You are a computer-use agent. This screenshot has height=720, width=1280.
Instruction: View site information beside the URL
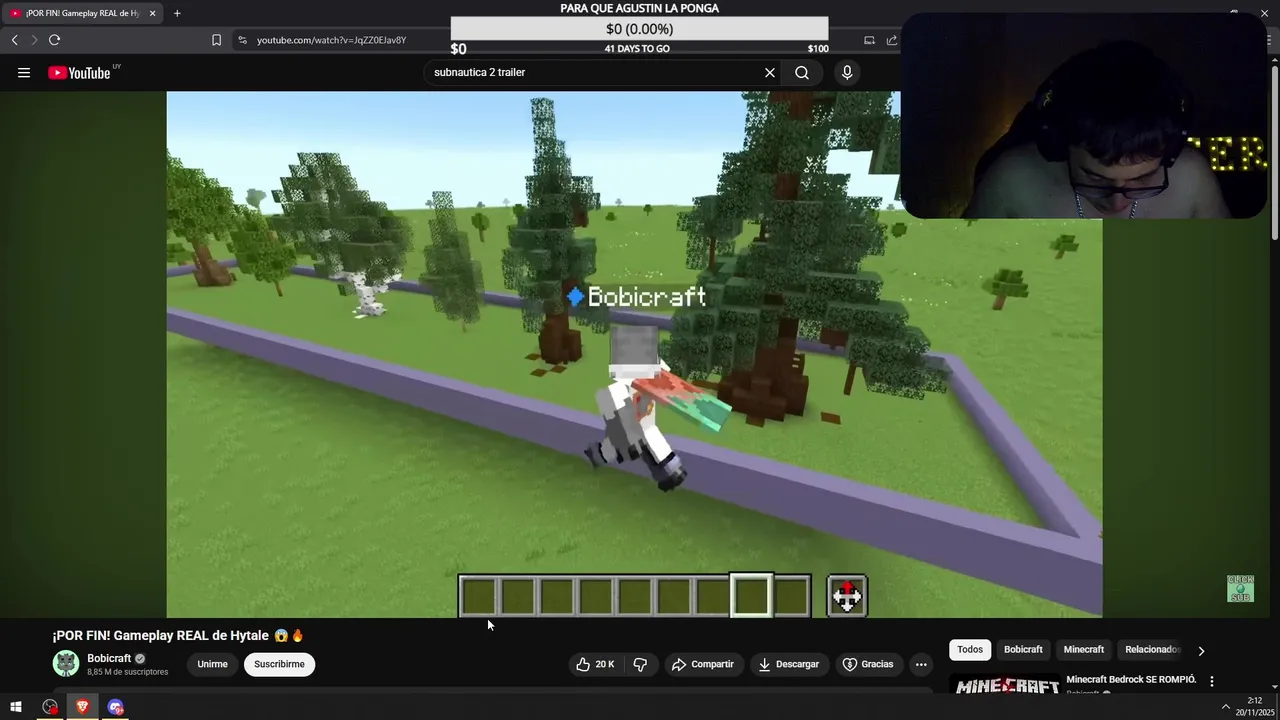click(x=242, y=40)
